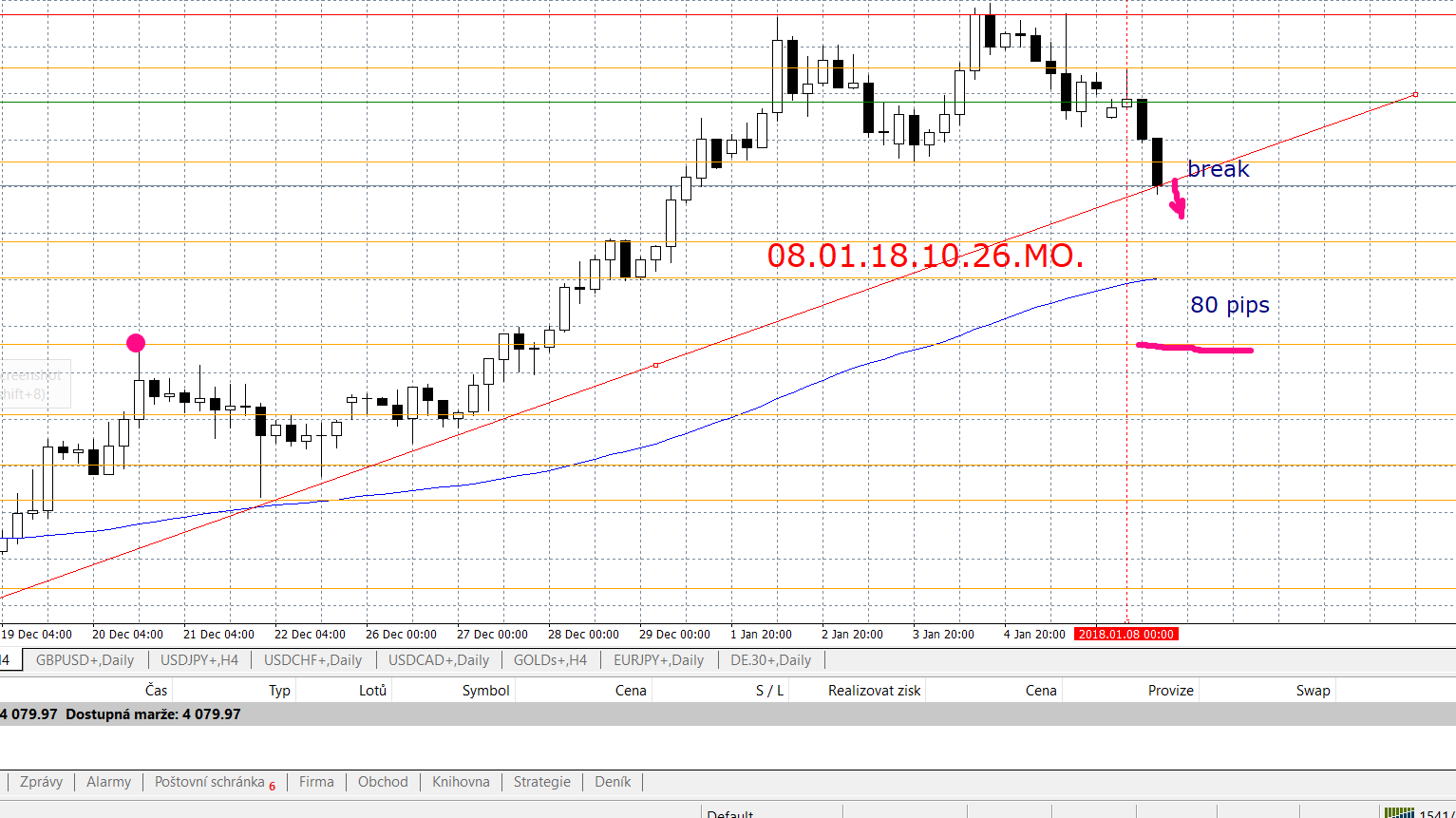The height and width of the screenshot is (818, 1456).
Task: Switch to the Alarmy terminal tab
Action: [x=109, y=782]
